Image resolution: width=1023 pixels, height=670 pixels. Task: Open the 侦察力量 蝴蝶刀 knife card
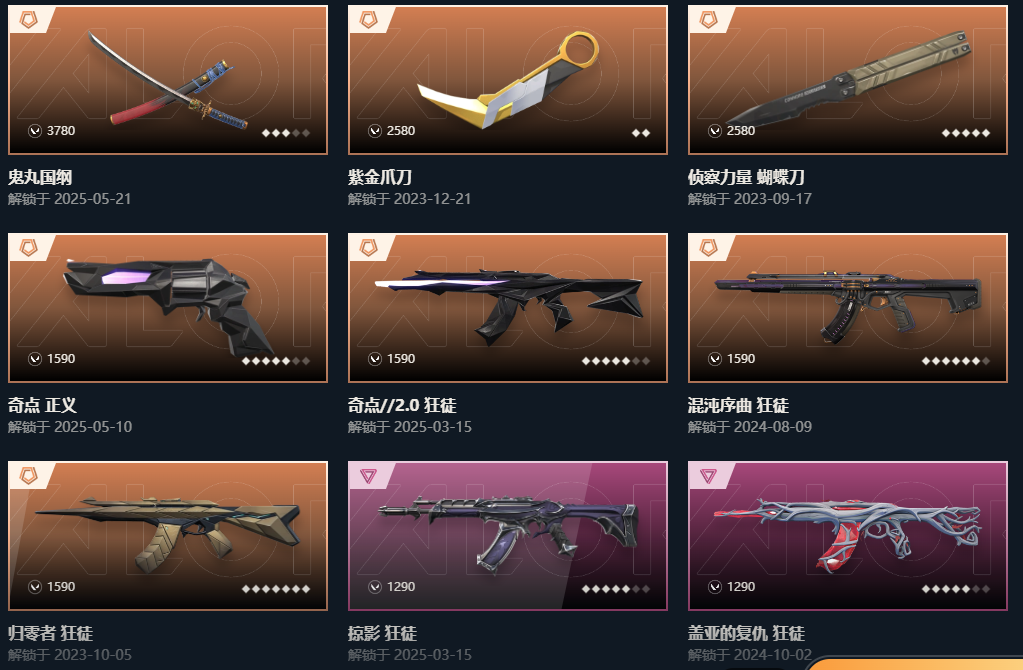(x=847, y=80)
